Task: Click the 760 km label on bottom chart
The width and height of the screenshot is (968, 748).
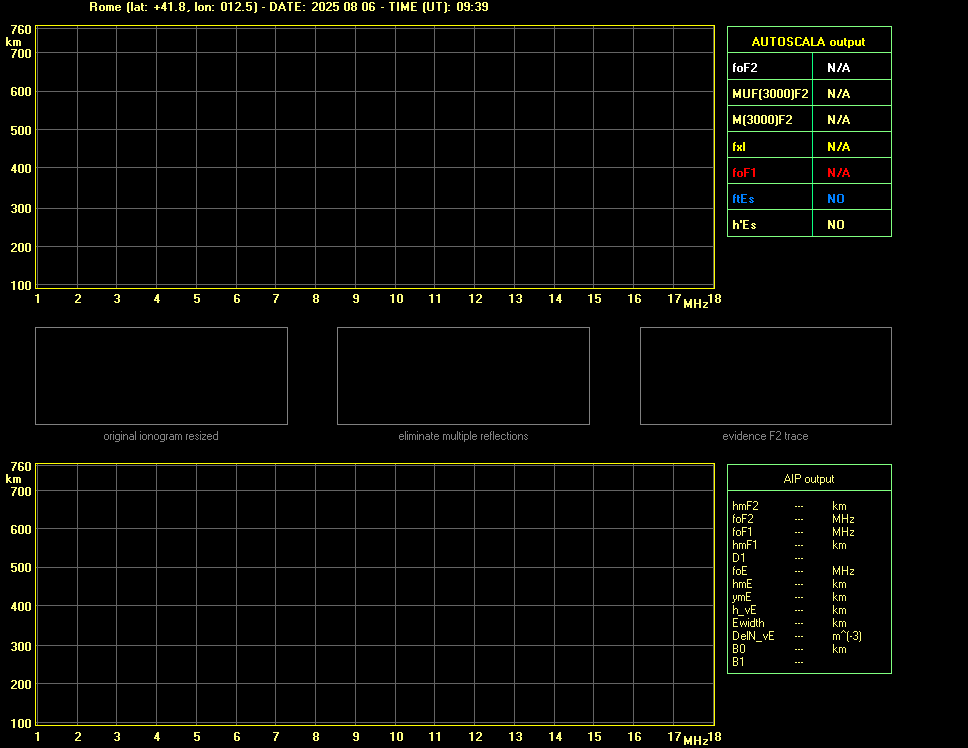Action: point(21,467)
